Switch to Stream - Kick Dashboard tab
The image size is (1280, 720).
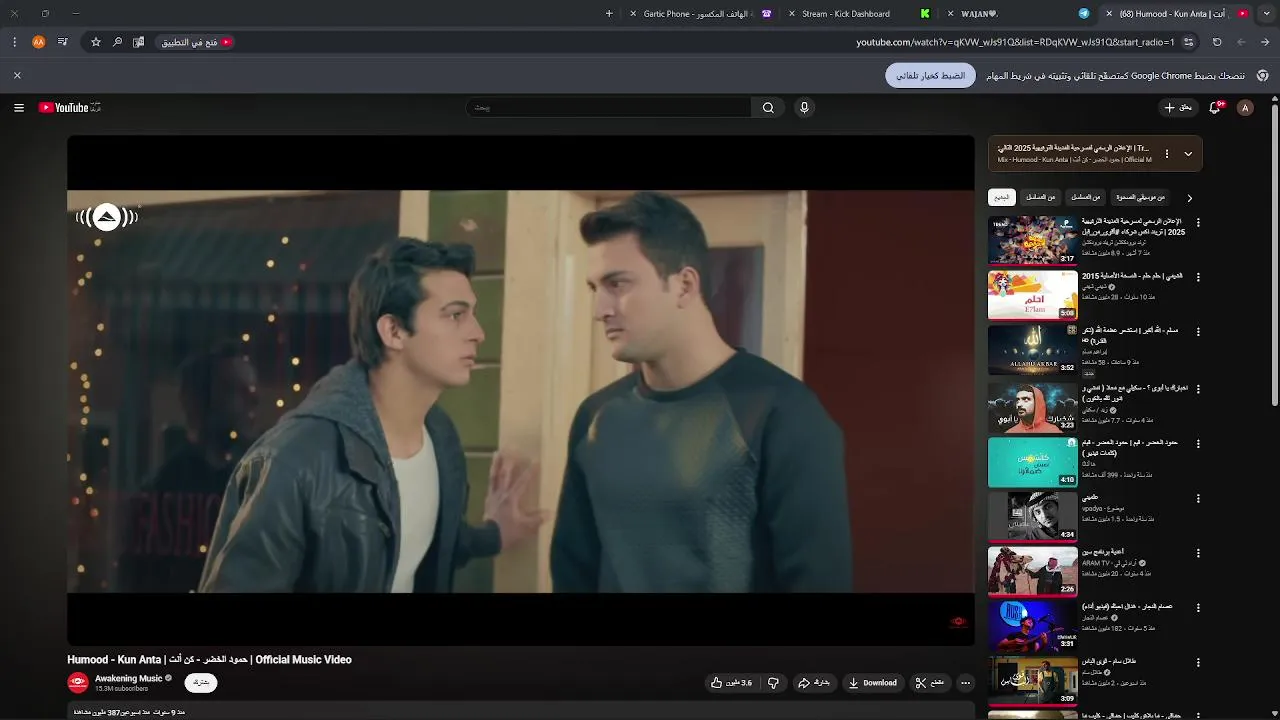[x=859, y=14]
